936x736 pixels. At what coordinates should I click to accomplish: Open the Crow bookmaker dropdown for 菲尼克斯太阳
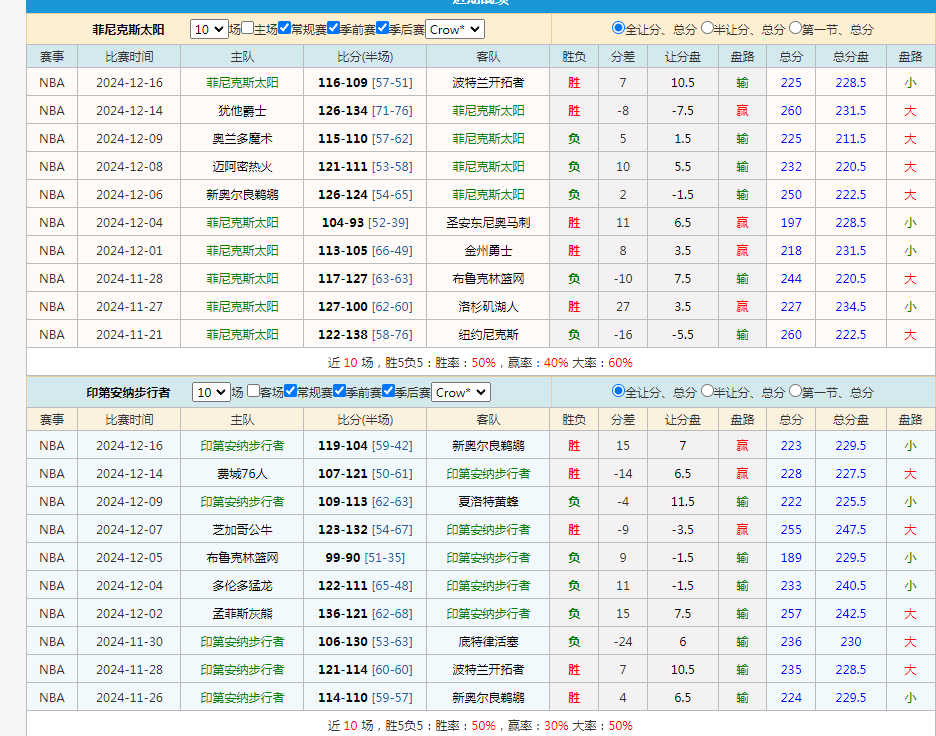457,30
